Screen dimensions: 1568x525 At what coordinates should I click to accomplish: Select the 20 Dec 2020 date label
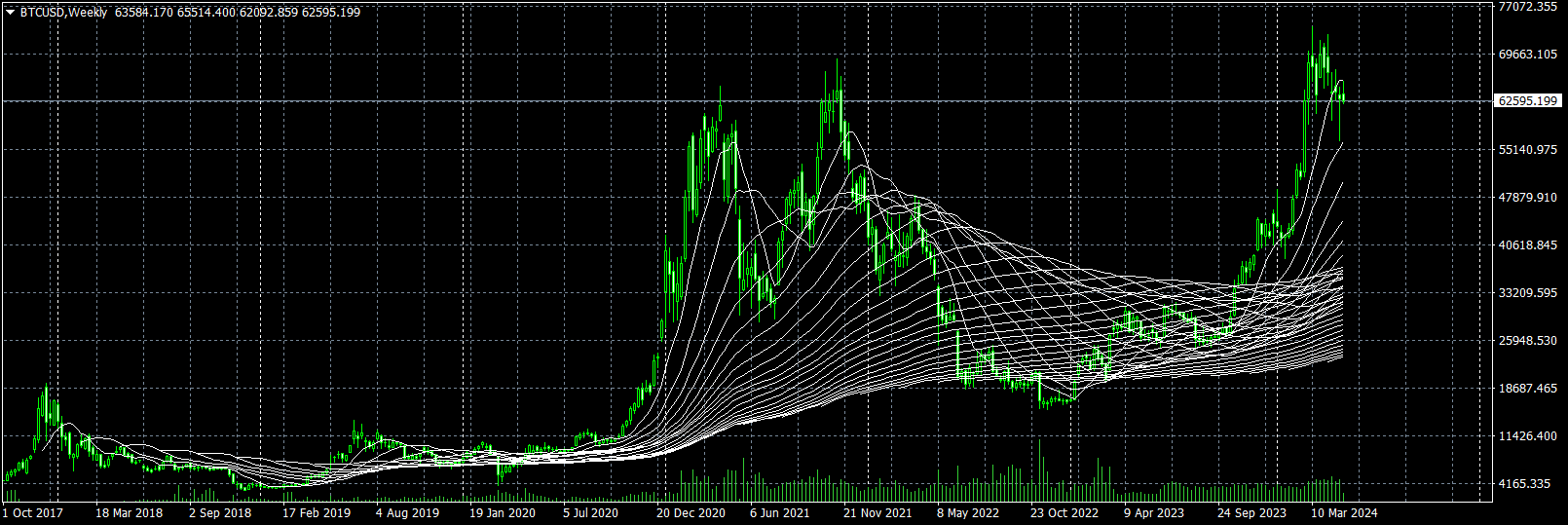pos(691,513)
